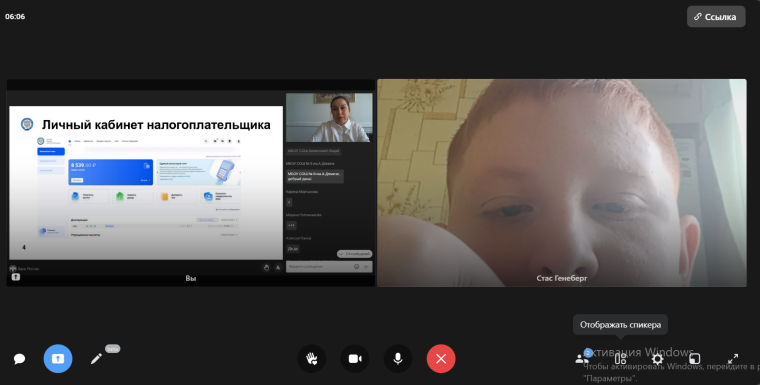Select your shared screen tile labeled Вы
The height and width of the screenshot is (385, 760).
pos(190,183)
